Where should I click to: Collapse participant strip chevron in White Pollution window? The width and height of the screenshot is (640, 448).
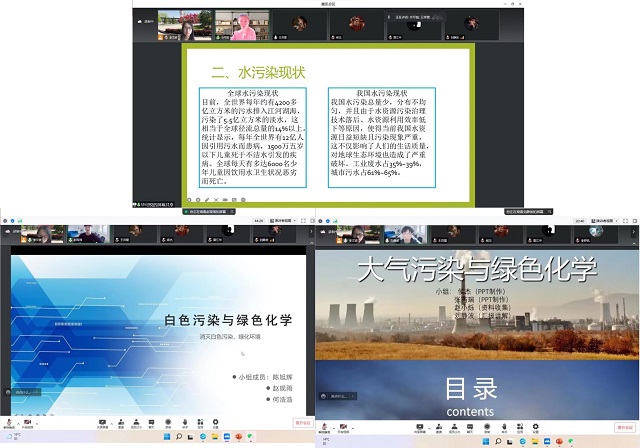coord(312,243)
